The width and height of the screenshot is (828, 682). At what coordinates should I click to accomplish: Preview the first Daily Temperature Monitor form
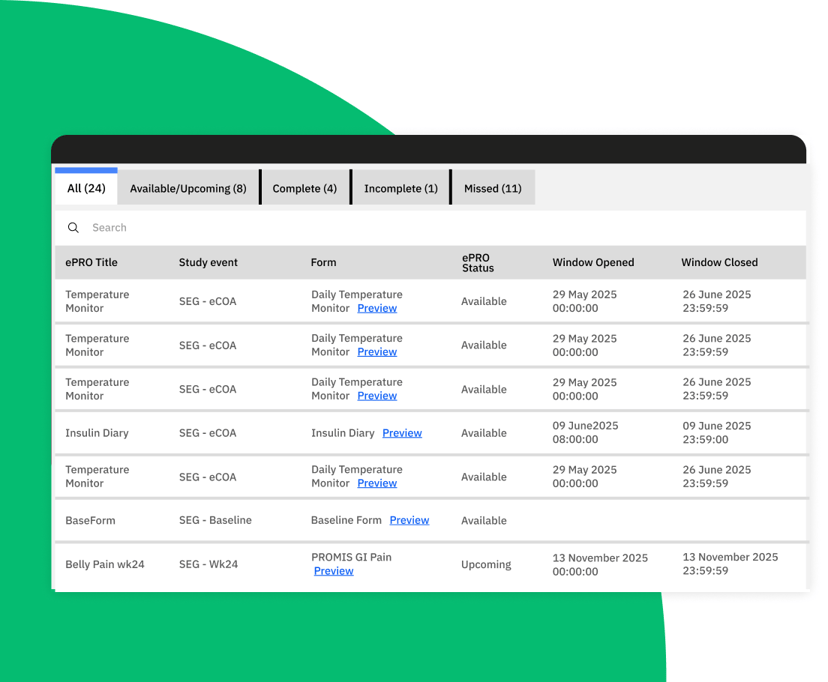click(x=377, y=308)
